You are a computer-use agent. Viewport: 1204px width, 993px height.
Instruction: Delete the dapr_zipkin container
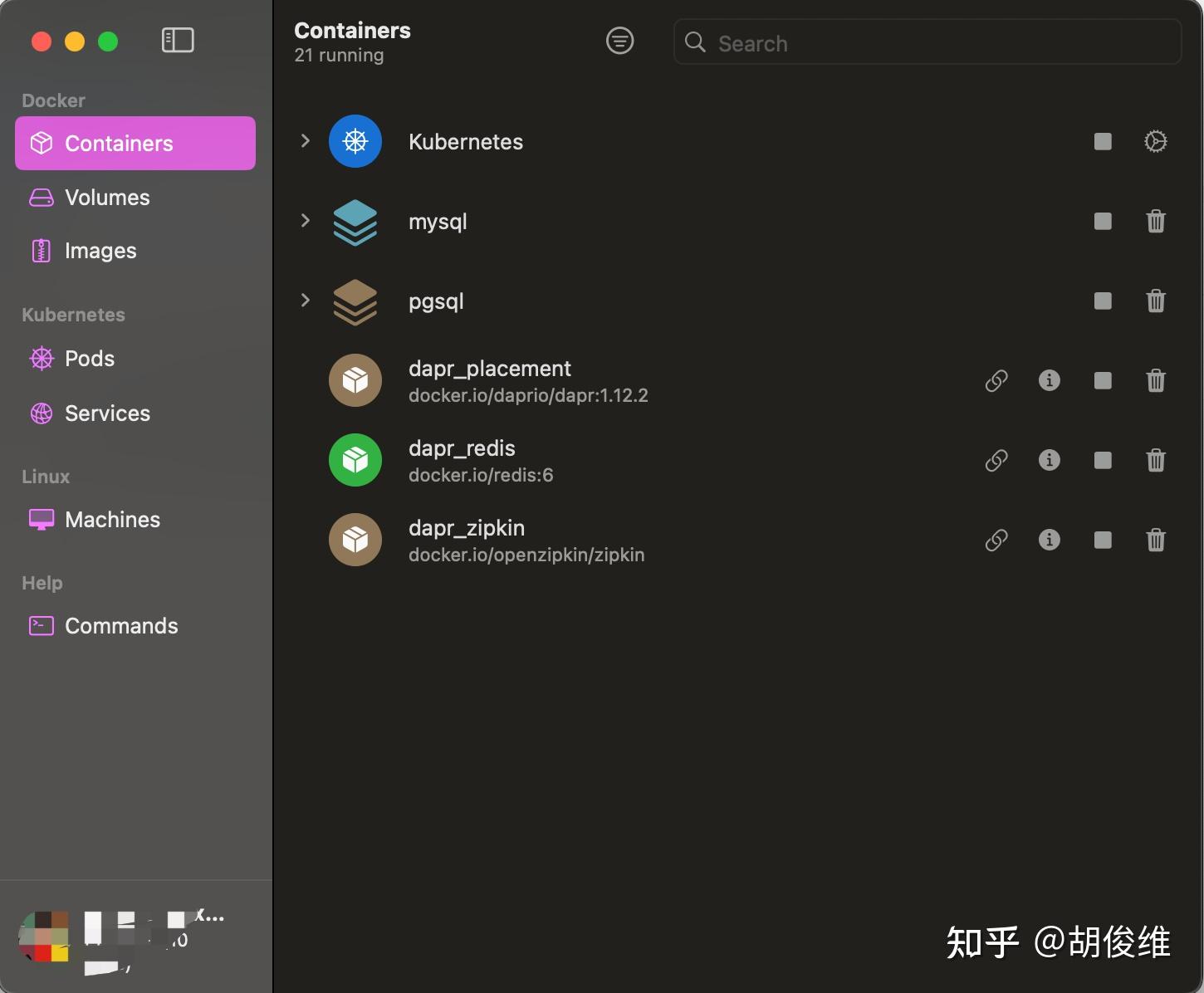click(x=1155, y=540)
